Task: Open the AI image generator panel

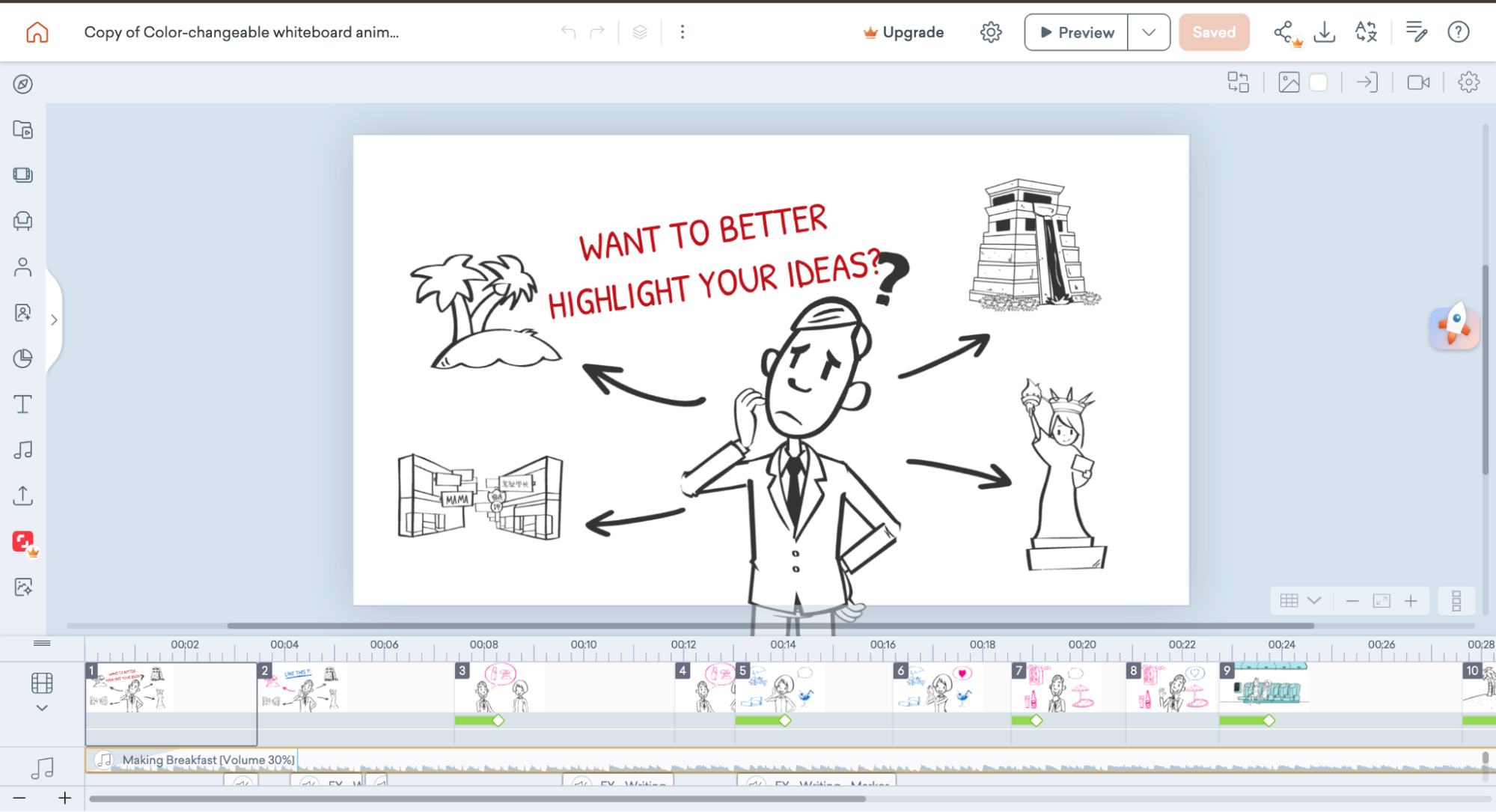Action: tap(23, 587)
